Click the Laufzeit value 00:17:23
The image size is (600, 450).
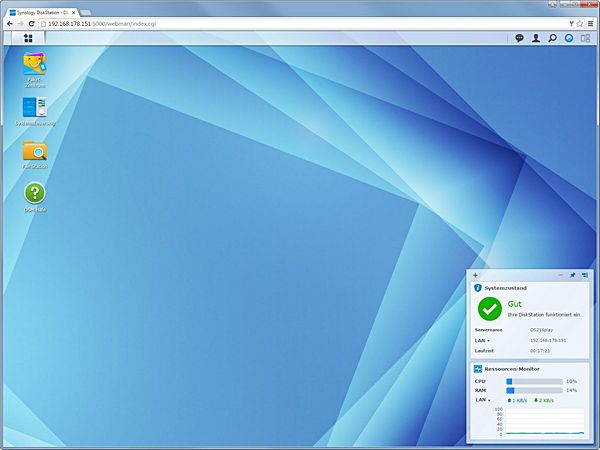(x=540, y=351)
